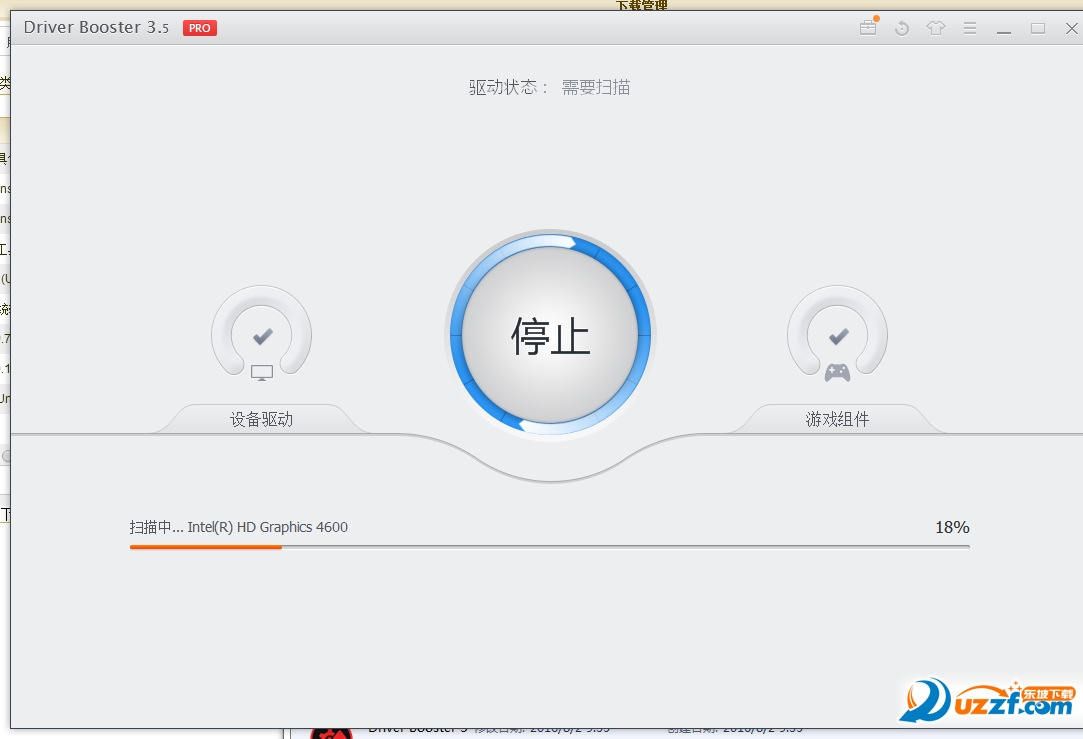1083x739 pixels.
Task: Click the orange scan progress bar
Action: click(x=550, y=546)
